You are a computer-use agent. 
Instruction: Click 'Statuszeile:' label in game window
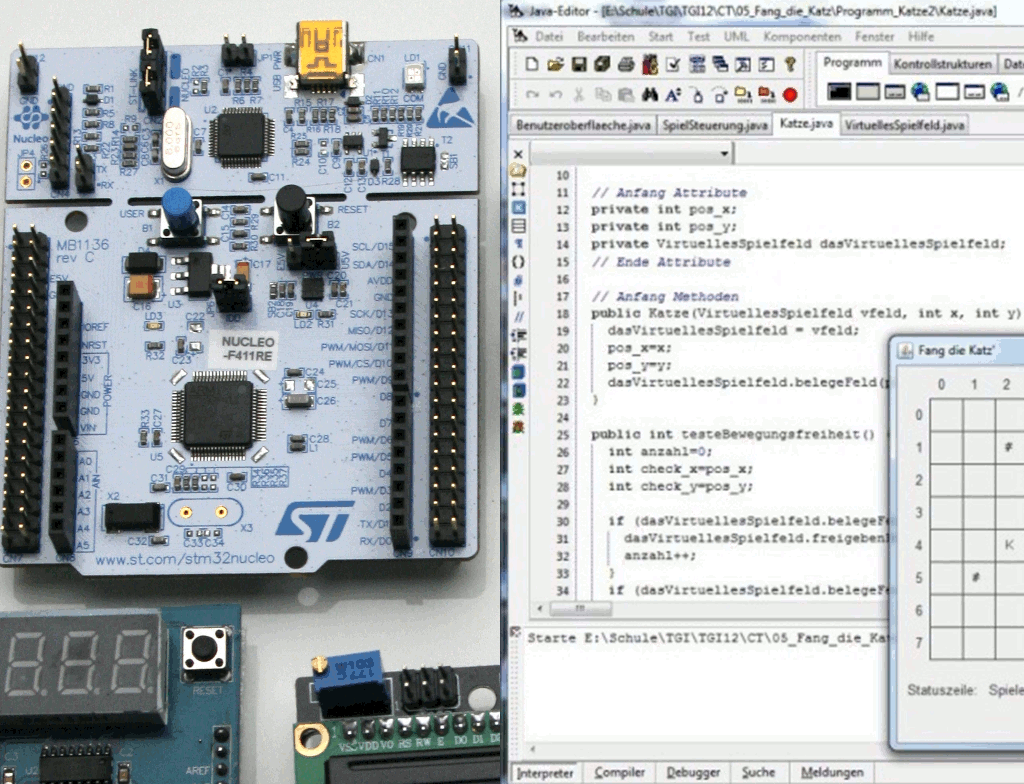click(x=942, y=690)
